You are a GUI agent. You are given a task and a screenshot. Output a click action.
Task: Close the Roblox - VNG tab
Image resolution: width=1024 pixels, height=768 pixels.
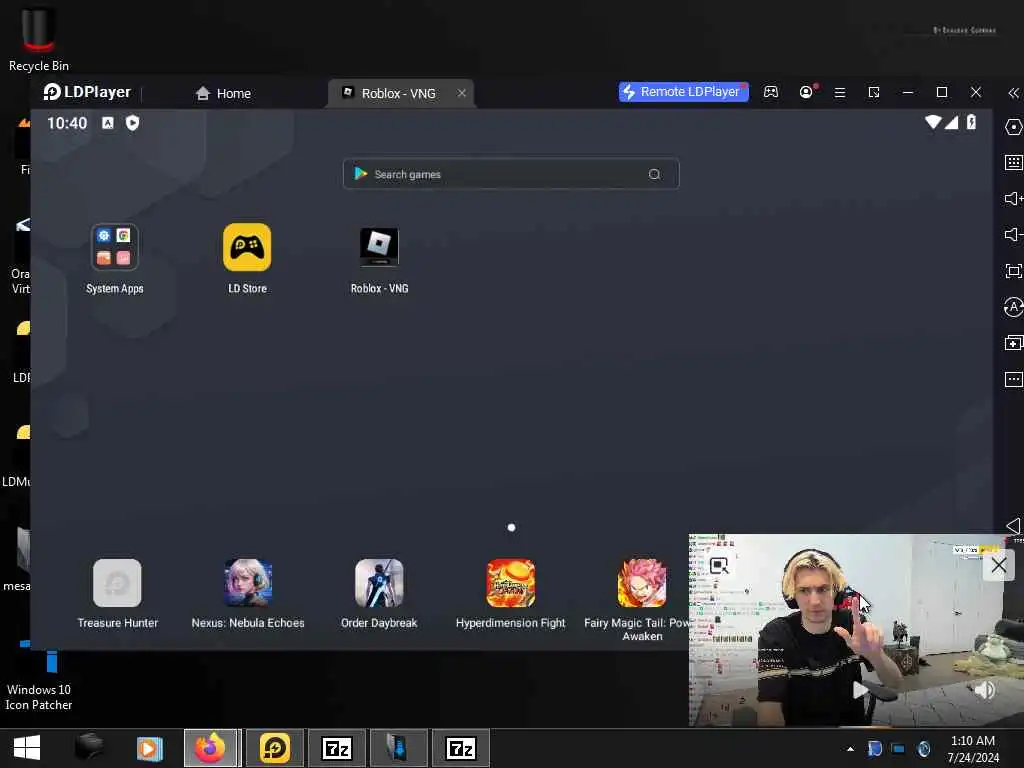point(462,93)
